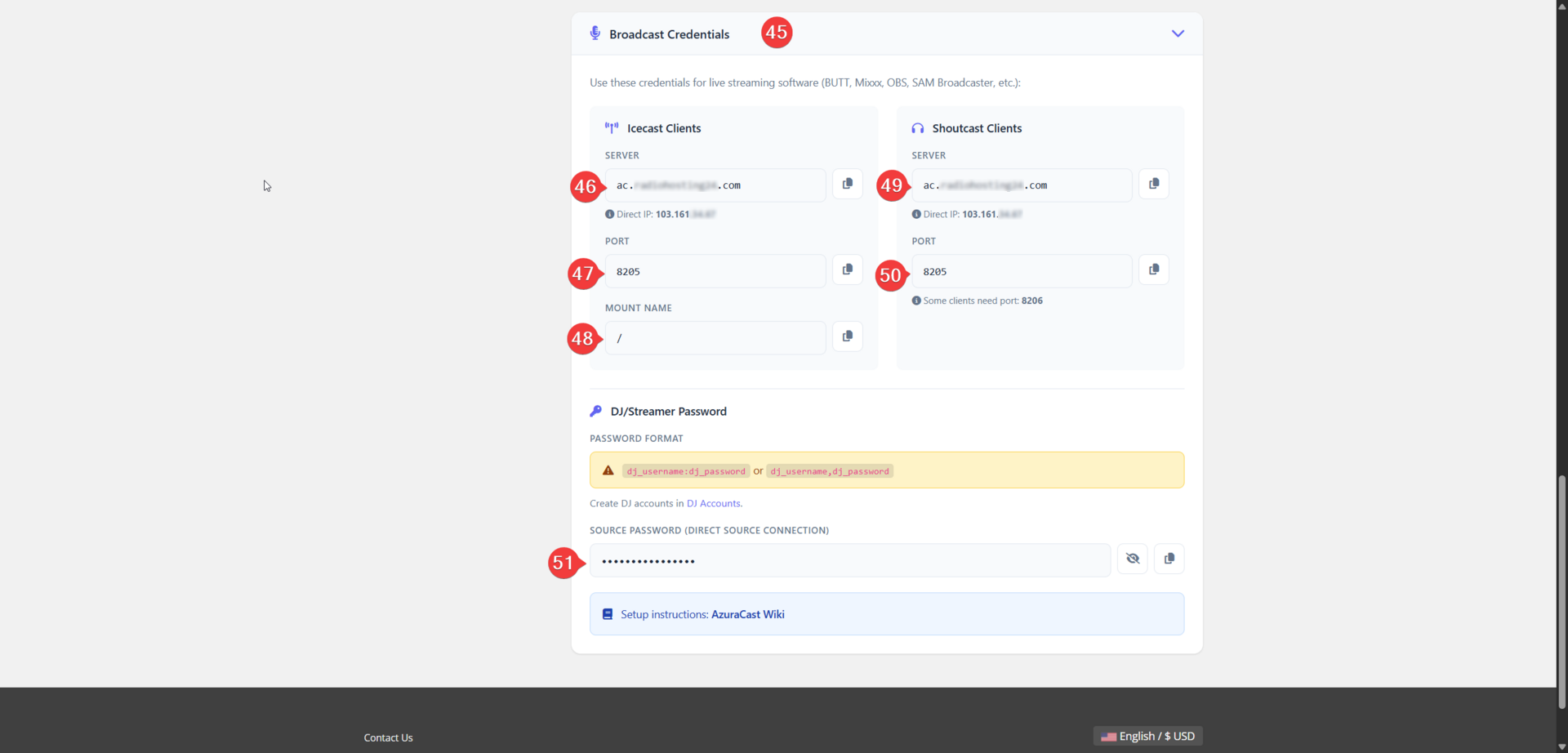1568x753 pixels.
Task: Click the Contact Us footer link
Action: pyautogui.click(x=388, y=737)
